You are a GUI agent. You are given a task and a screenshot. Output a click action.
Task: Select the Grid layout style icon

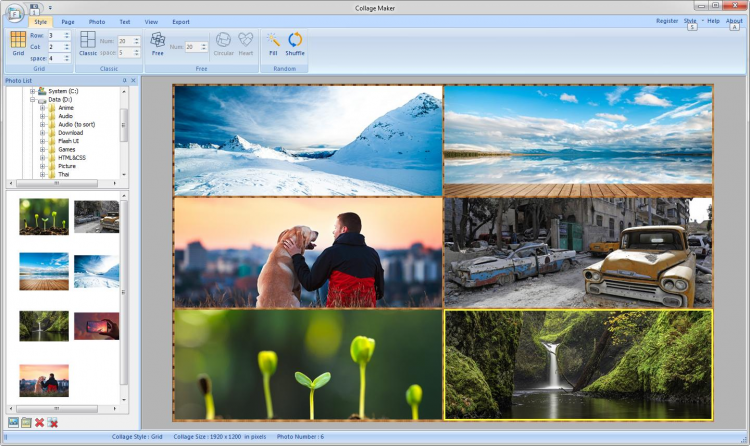[18, 40]
